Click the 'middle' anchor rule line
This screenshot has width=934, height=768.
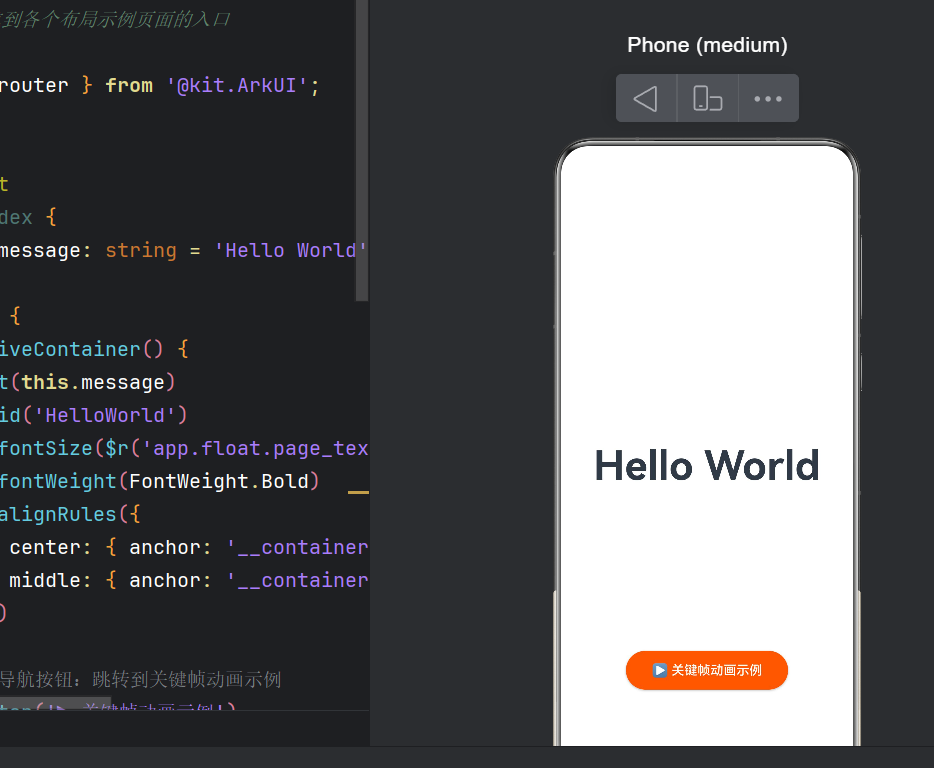tap(189, 581)
